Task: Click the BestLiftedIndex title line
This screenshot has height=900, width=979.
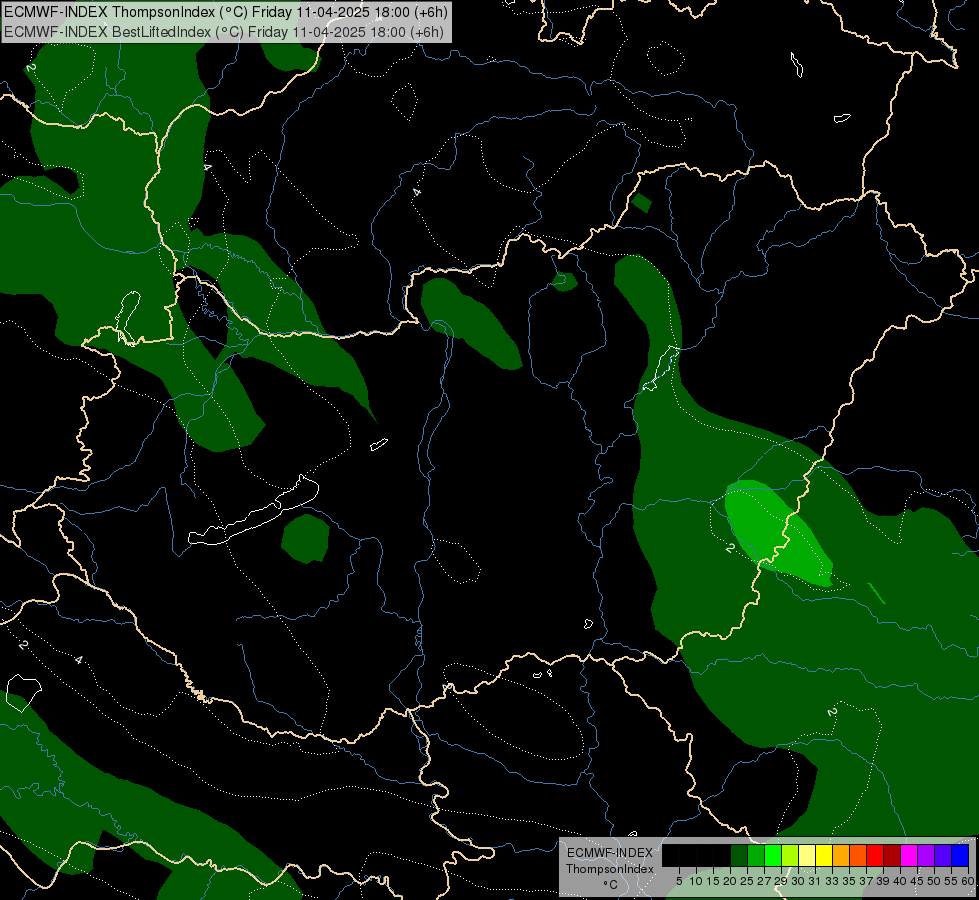Action: pyautogui.click(x=224, y=32)
